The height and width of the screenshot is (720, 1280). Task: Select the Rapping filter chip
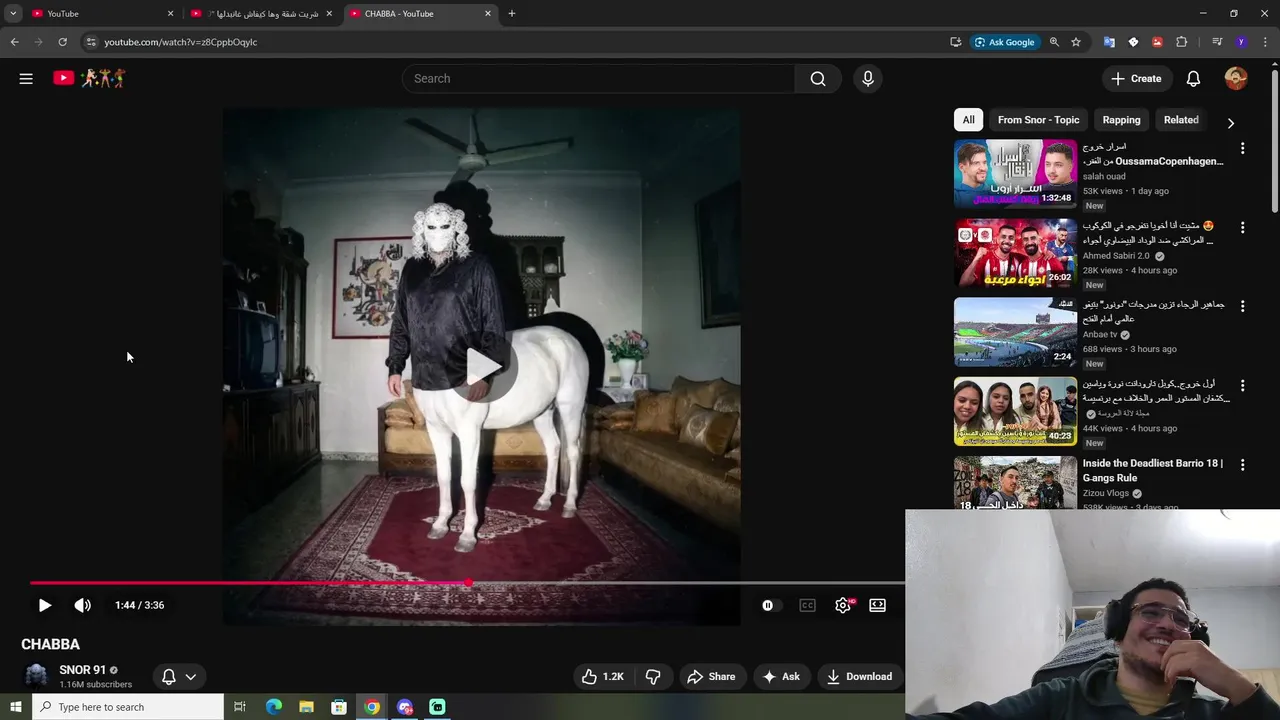(x=1121, y=120)
